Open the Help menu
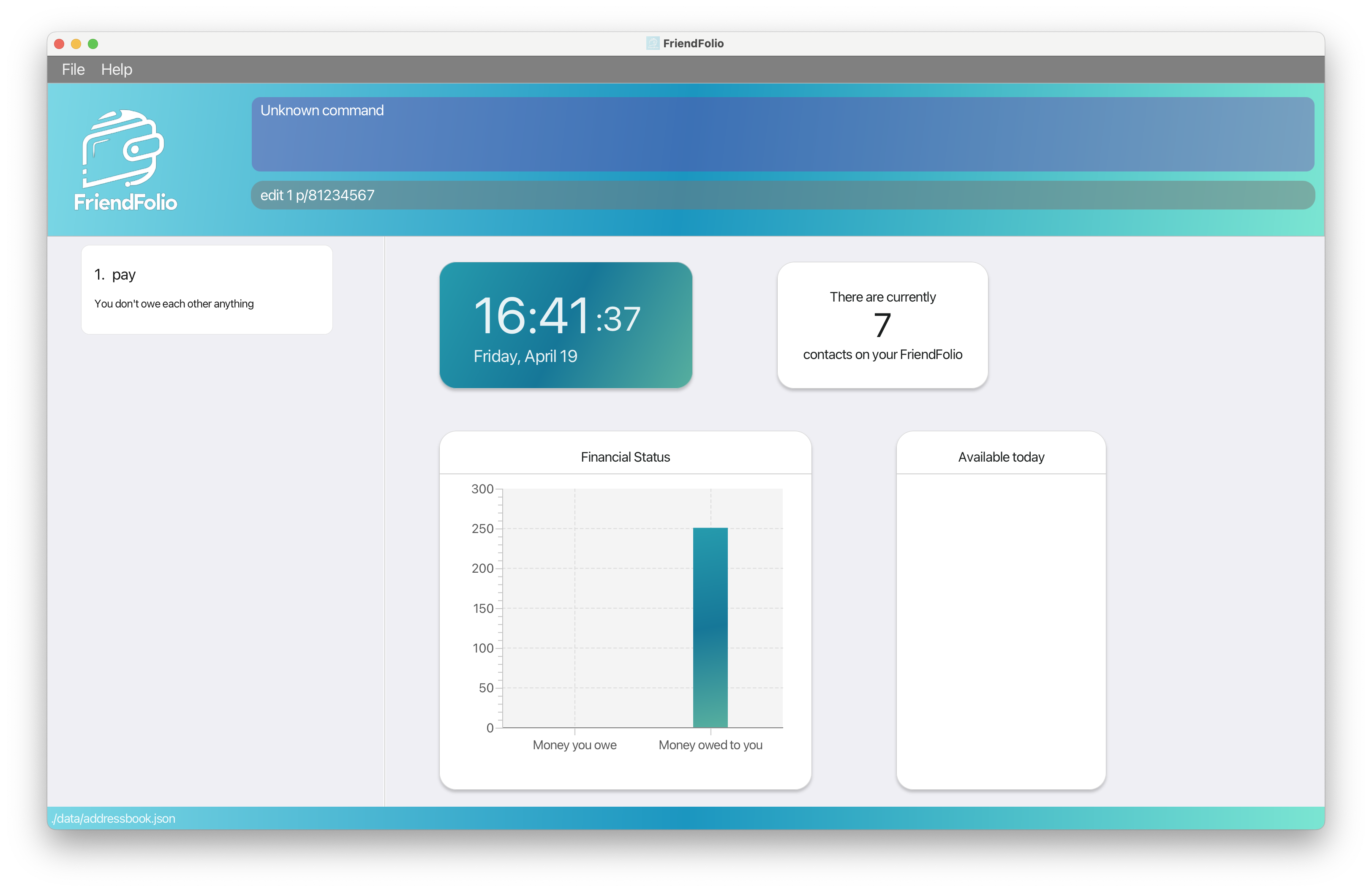The height and width of the screenshot is (892, 1372). [x=117, y=70]
